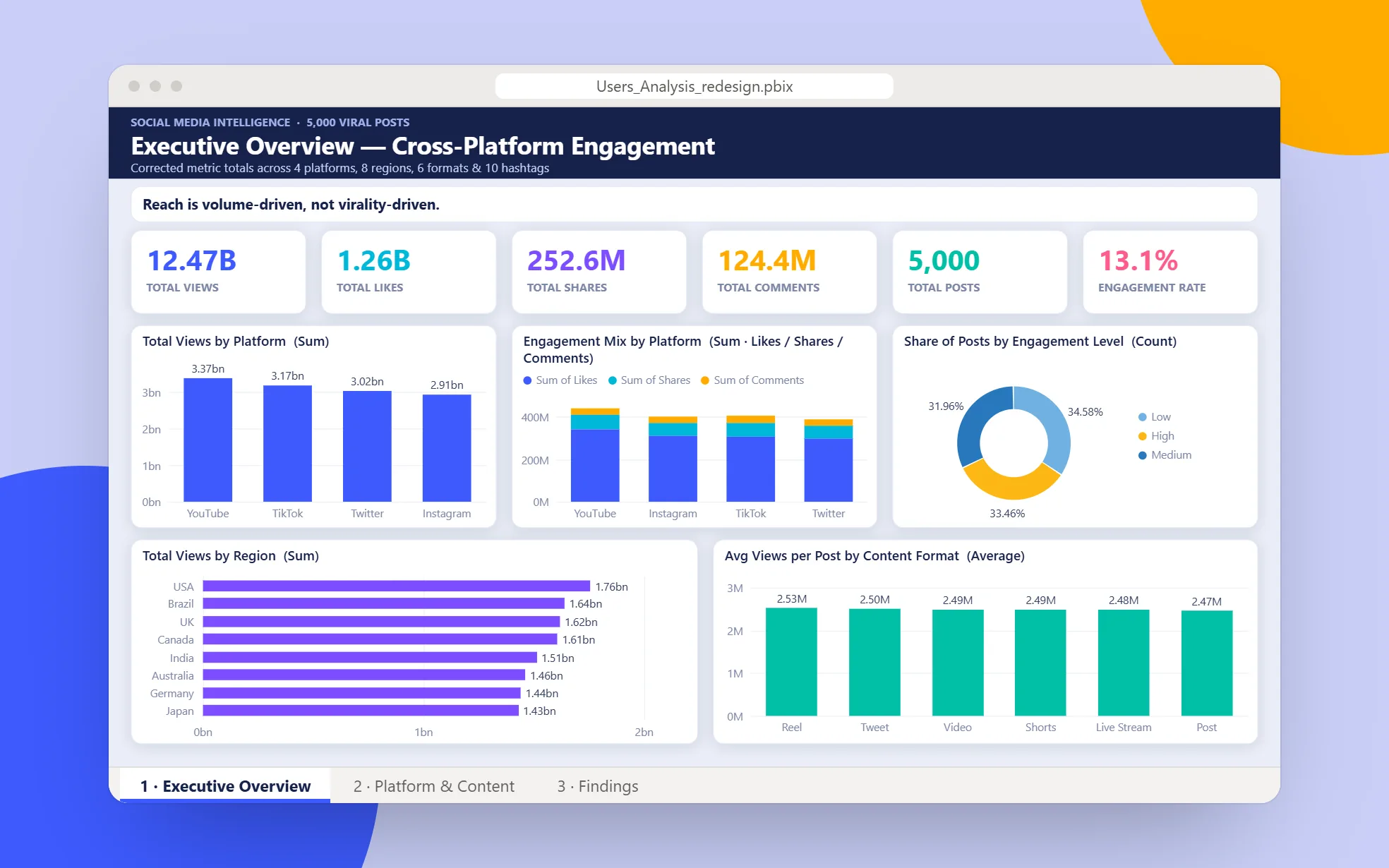Go to the Findings tab
Viewport: 1389px width, 868px height.
598,785
